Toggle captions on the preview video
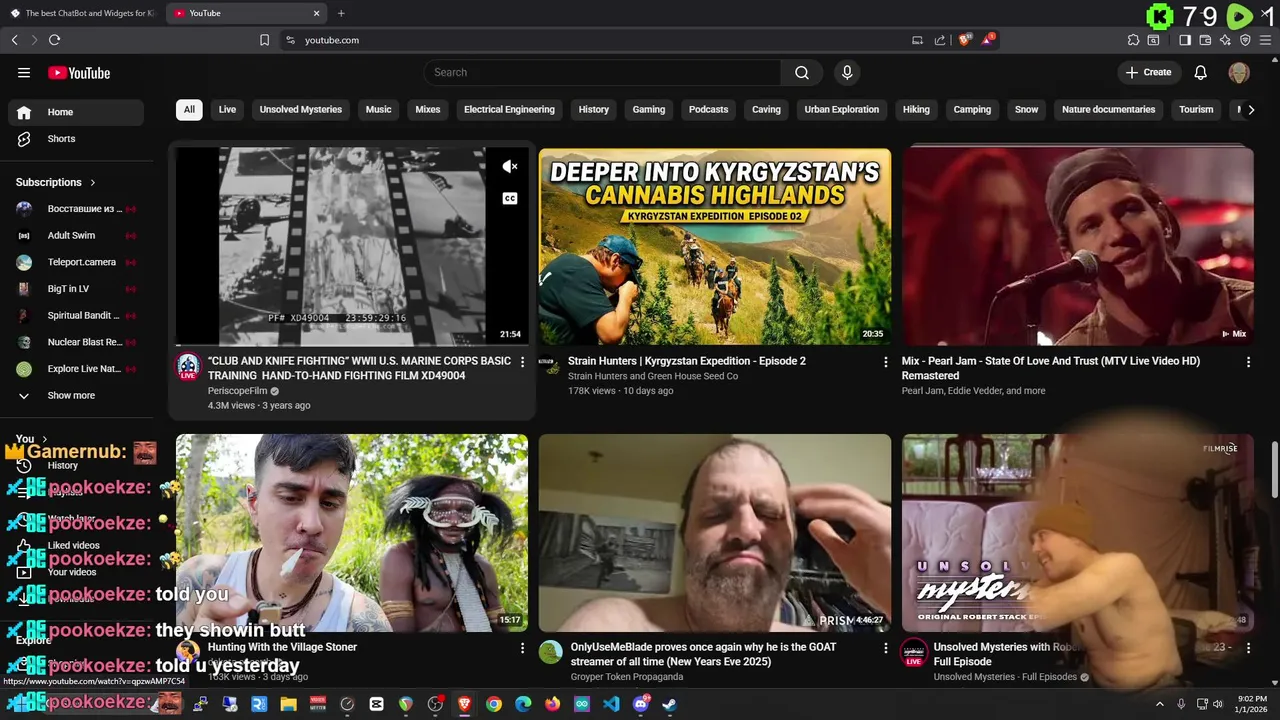1280x720 pixels. pyautogui.click(x=510, y=198)
